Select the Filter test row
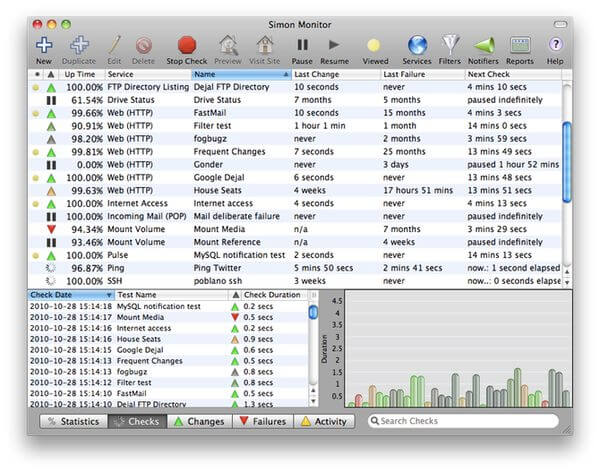Image resolution: width=600 pixels, height=473 pixels. point(295,126)
